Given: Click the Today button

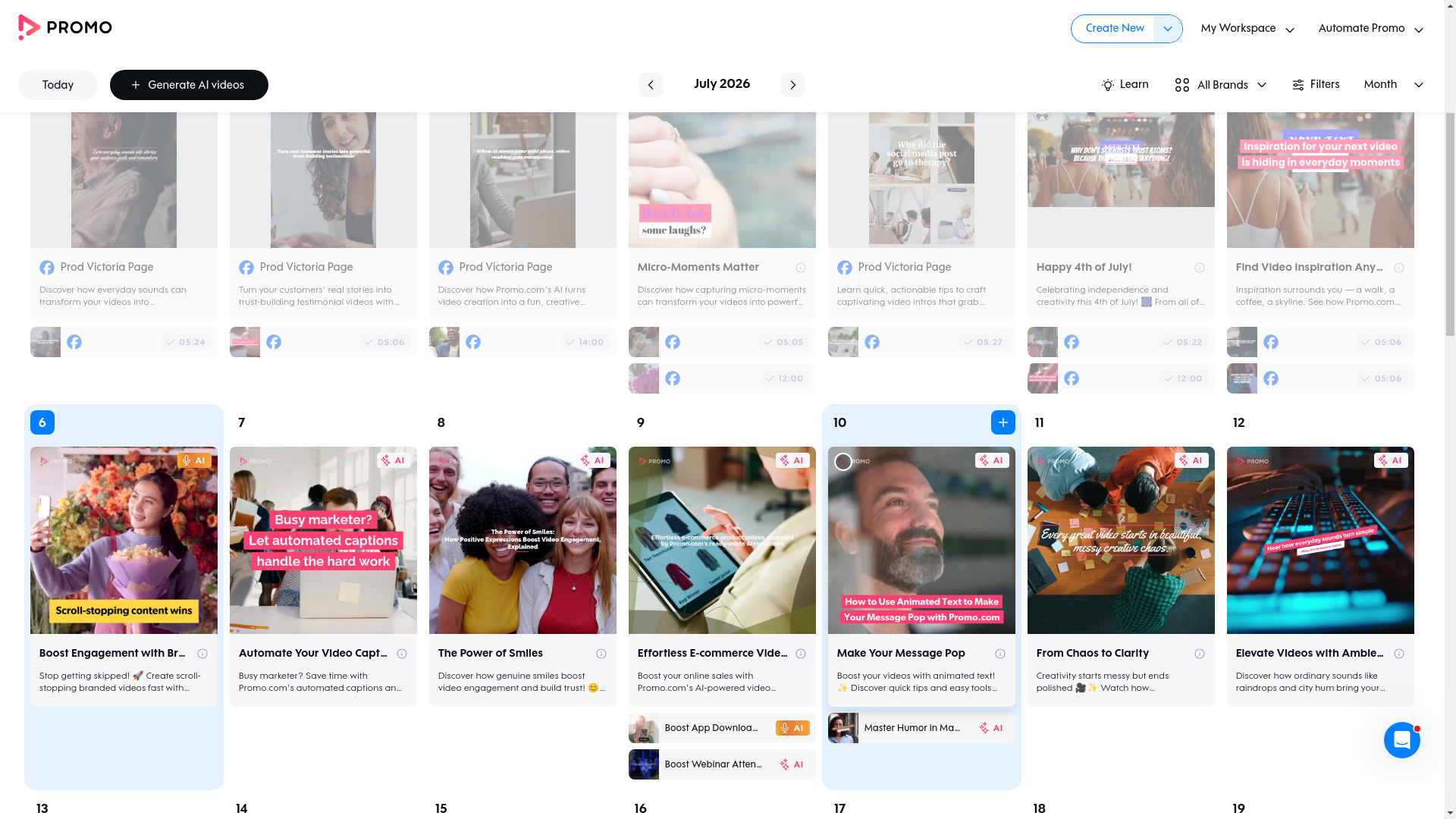Looking at the screenshot, I should pyautogui.click(x=58, y=85).
